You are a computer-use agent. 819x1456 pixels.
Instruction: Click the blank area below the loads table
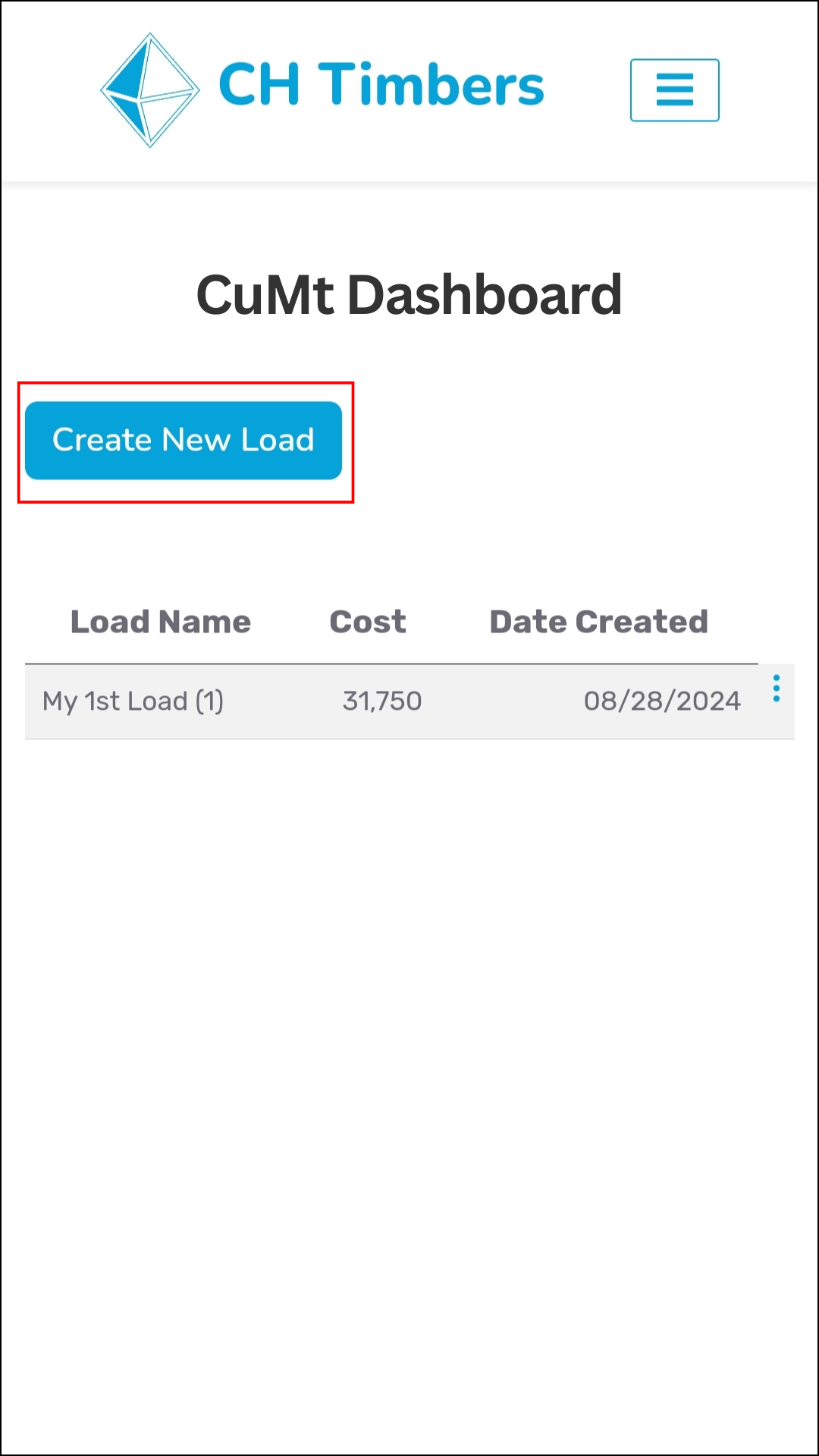[x=409, y=1062]
